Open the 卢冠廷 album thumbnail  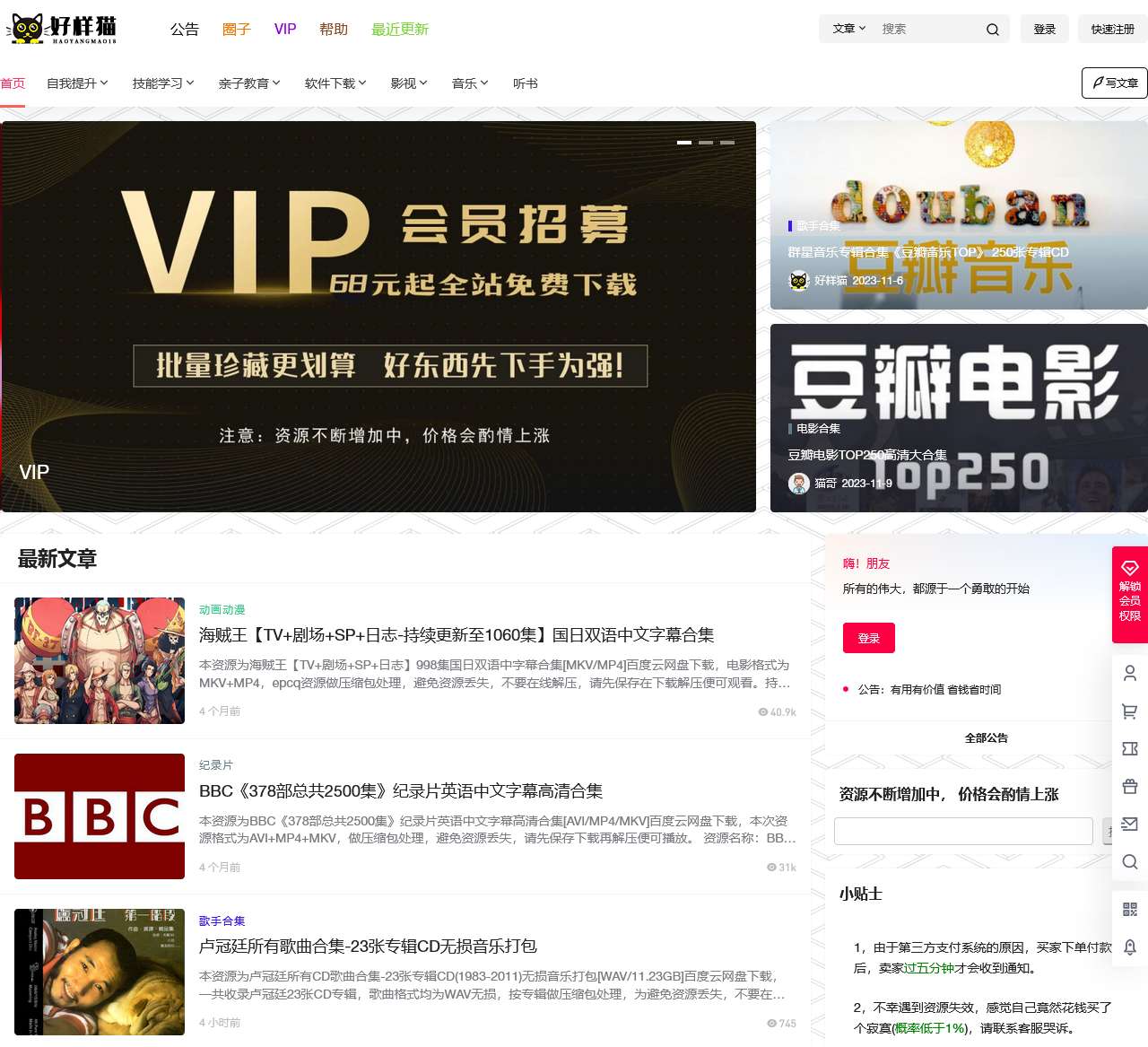(x=100, y=972)
